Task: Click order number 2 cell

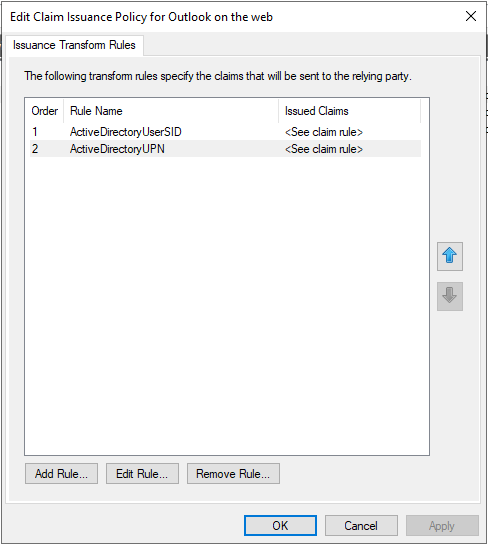Action: (x=35, y=149)
